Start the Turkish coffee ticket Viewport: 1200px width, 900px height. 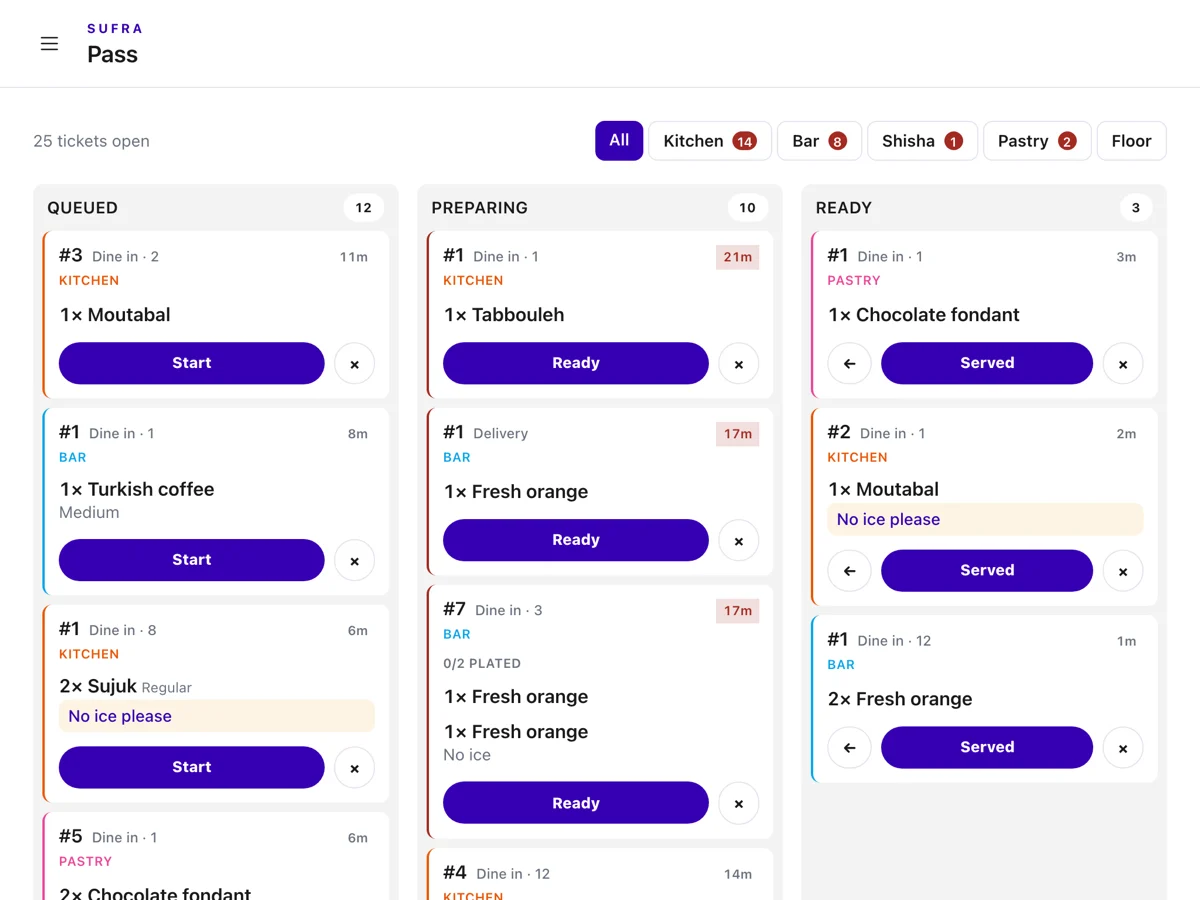tap(192, 560)
